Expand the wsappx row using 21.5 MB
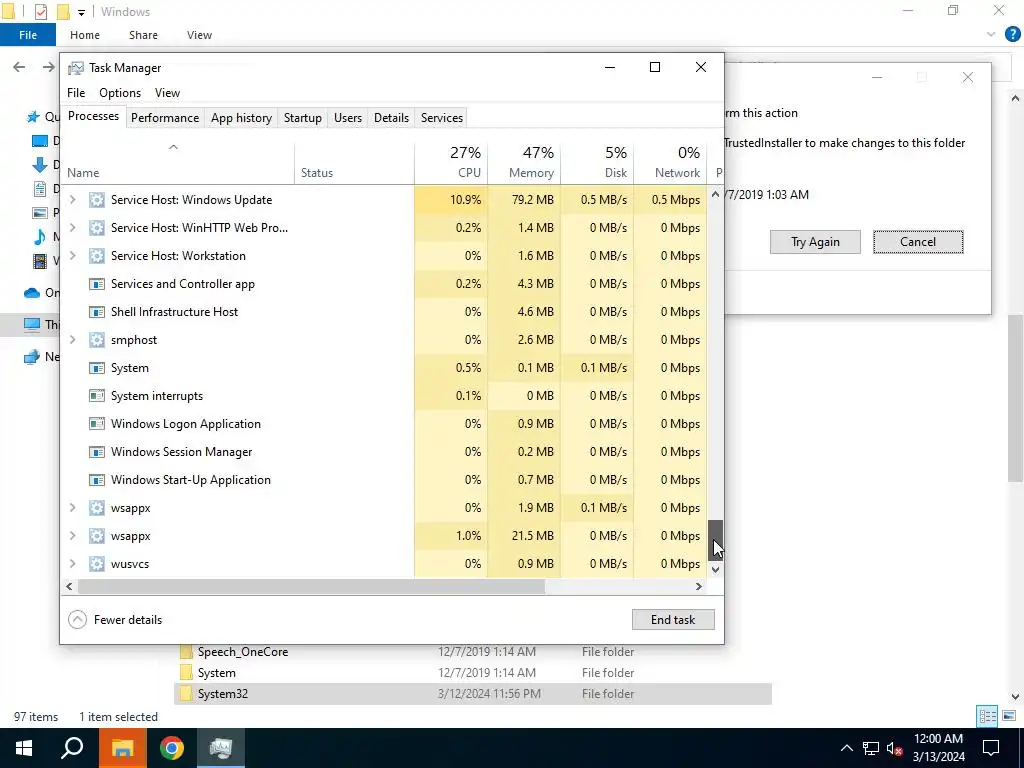 coord(72,536)
